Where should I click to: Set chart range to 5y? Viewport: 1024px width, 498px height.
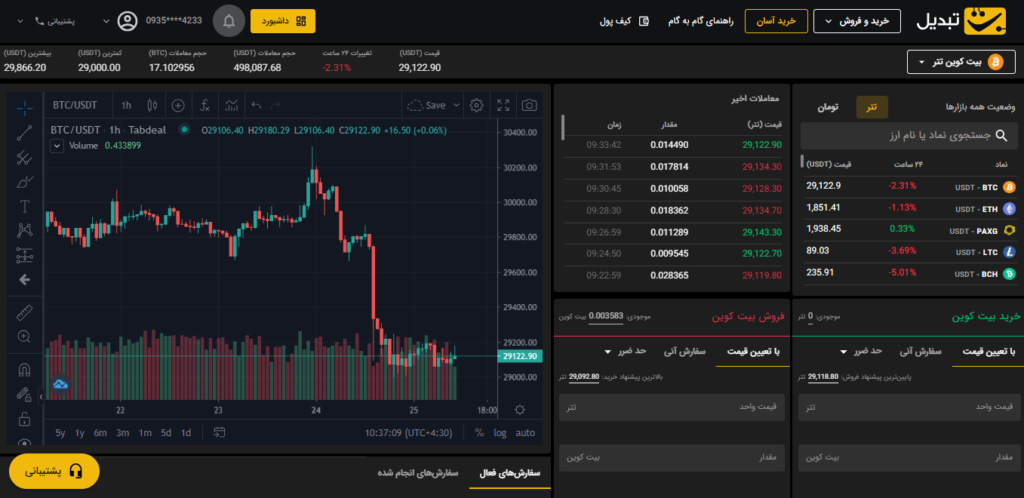pos(60,433)
